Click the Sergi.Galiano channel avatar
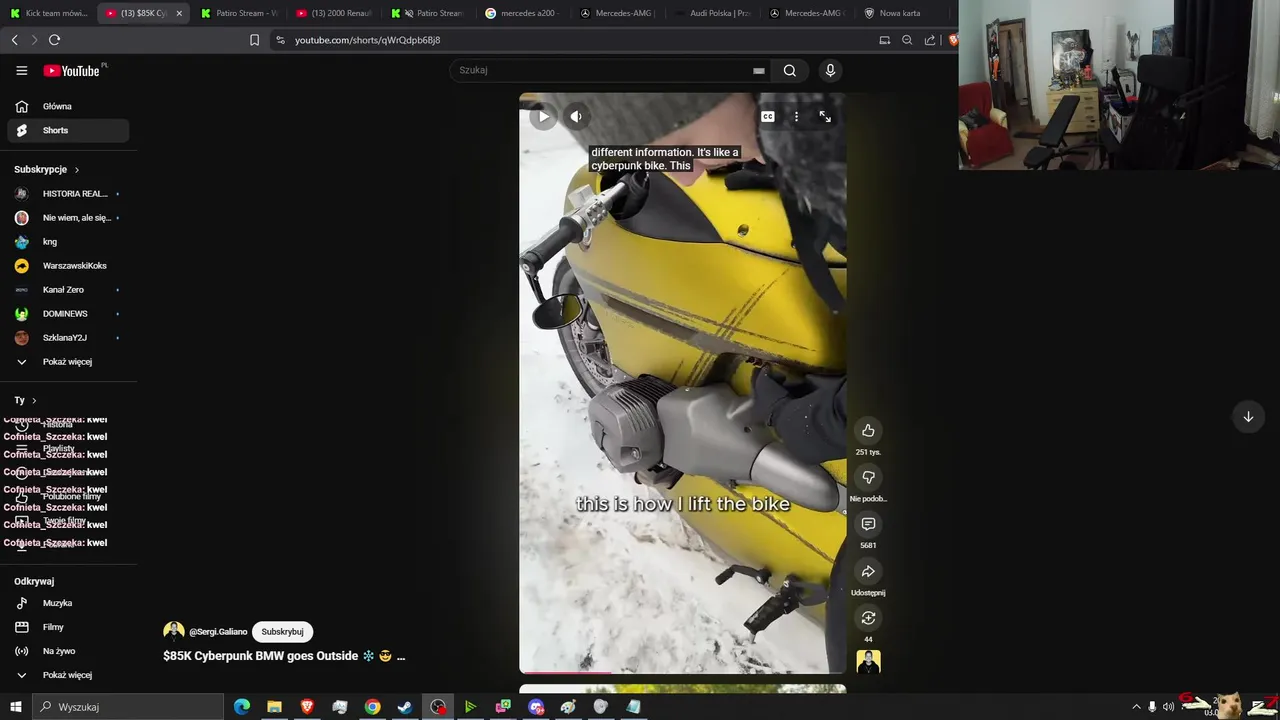 (x=174, y=632)
